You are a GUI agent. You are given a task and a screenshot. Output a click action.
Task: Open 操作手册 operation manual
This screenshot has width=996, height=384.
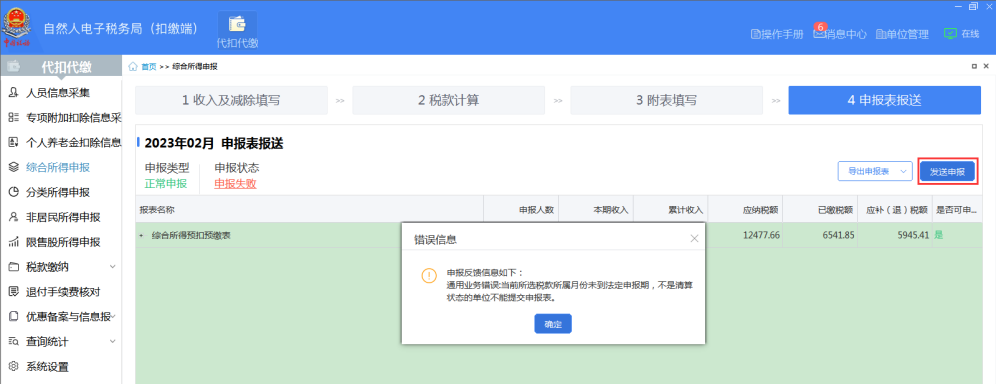pos(777,34)
